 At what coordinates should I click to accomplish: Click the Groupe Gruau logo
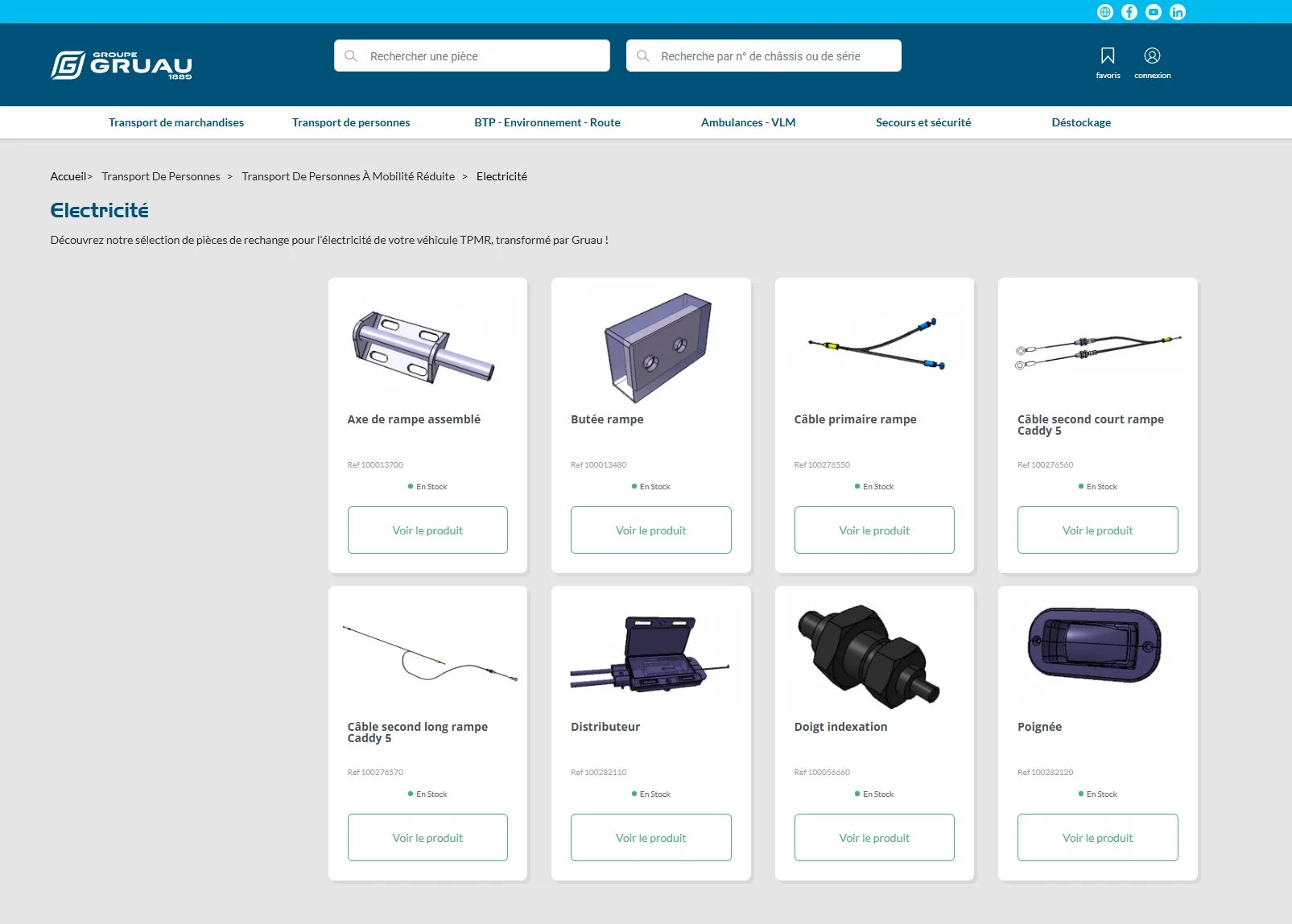coord(122,65)
